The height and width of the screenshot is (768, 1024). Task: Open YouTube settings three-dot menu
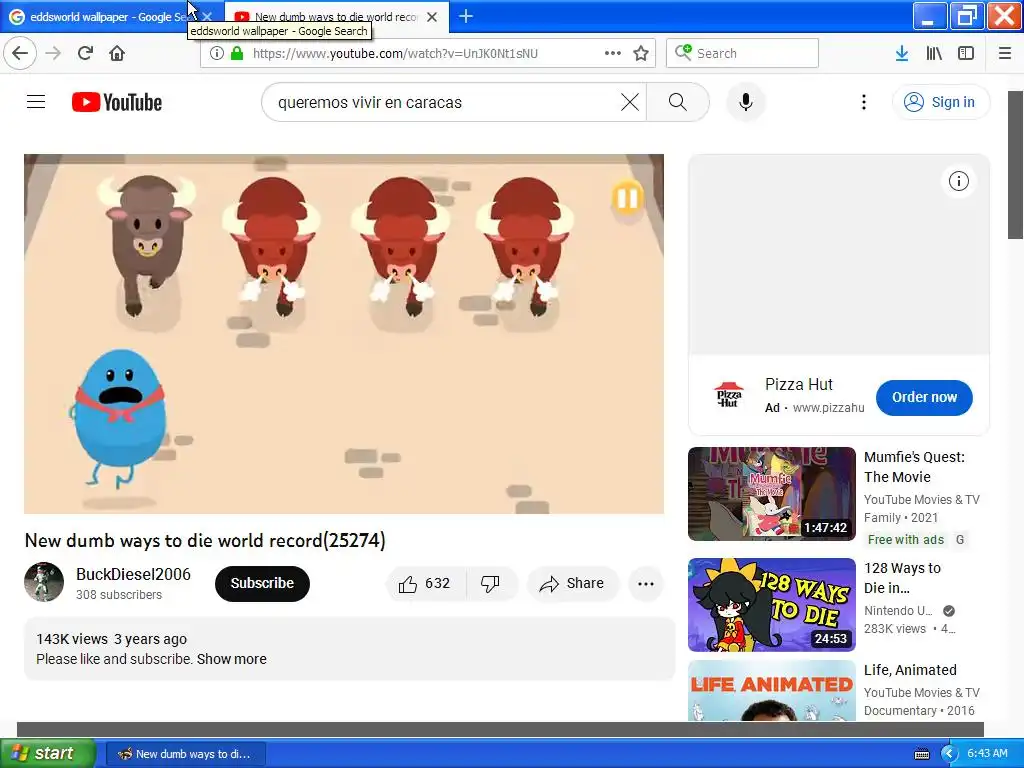coord(863,102)
